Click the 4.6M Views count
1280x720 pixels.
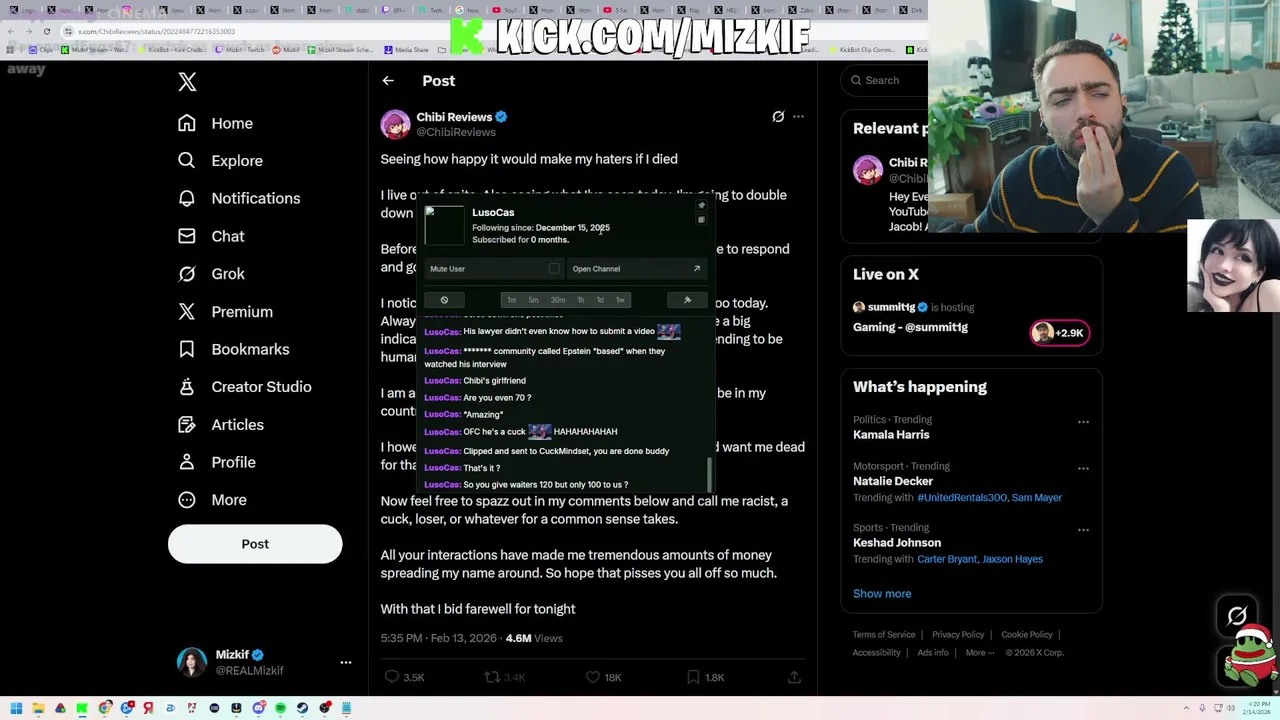coord(534,638)
